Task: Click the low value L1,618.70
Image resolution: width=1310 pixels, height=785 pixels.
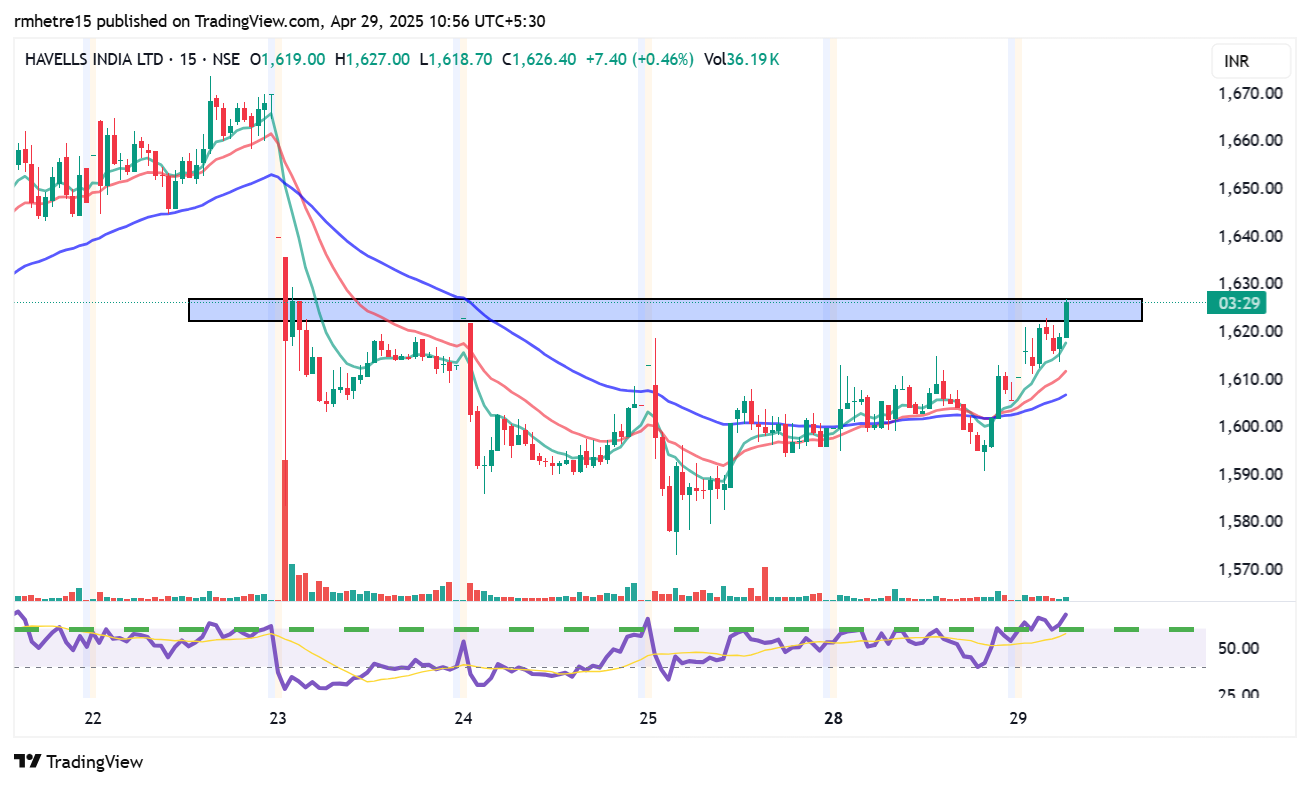Action: tap(455, 59)
